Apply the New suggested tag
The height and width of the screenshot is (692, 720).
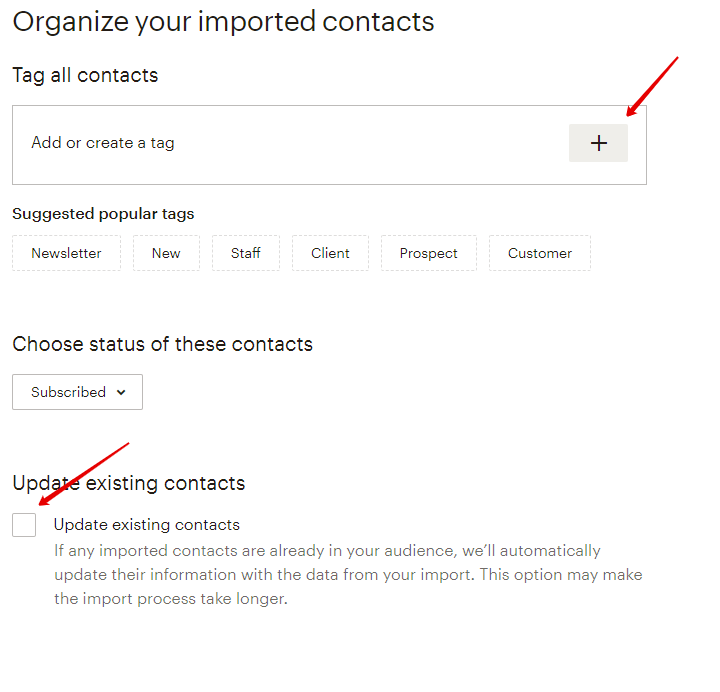click(x=166, y=253)
